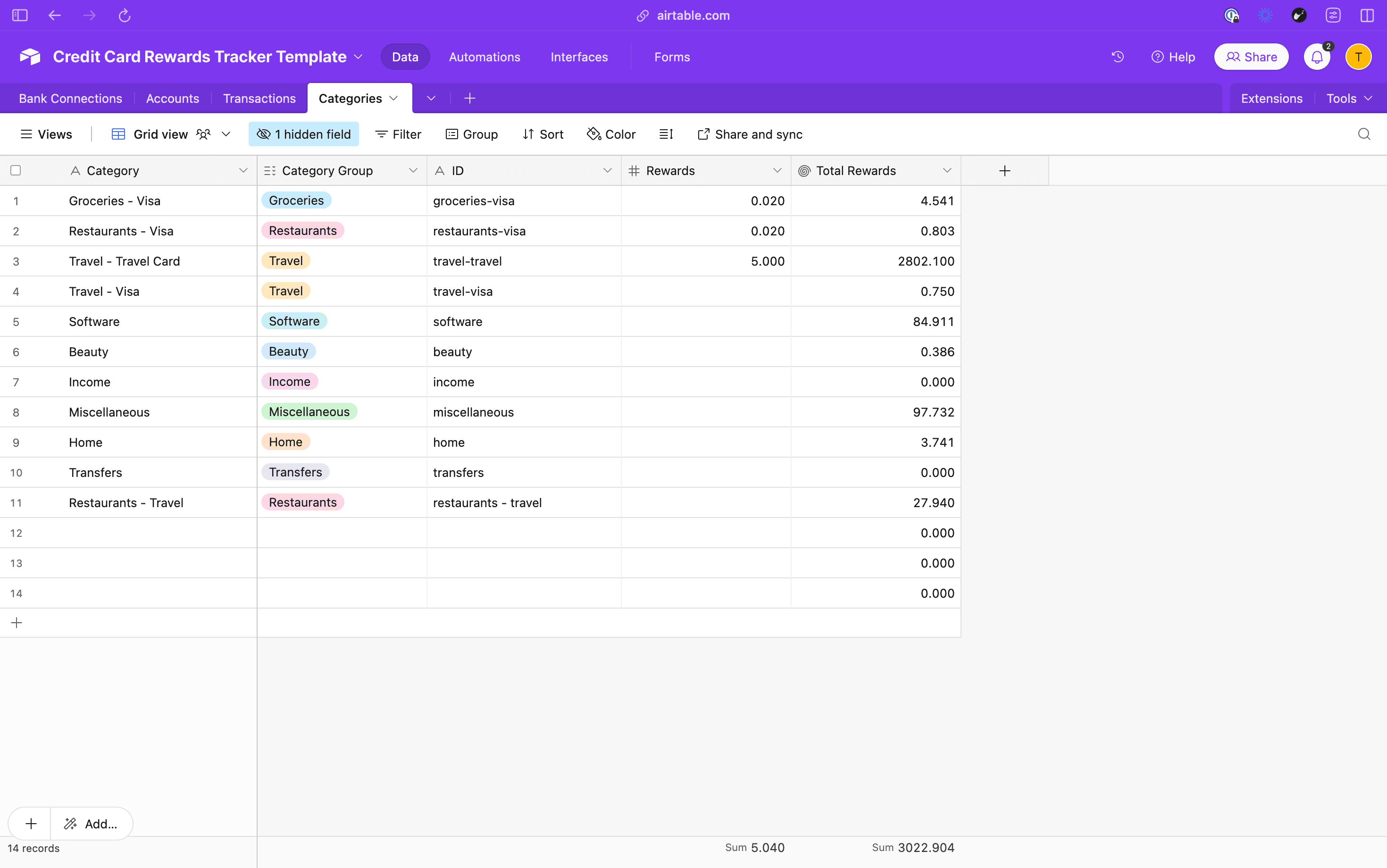Click the Share button
This screenshot has width=1387, height=868.
point(1252,56)
